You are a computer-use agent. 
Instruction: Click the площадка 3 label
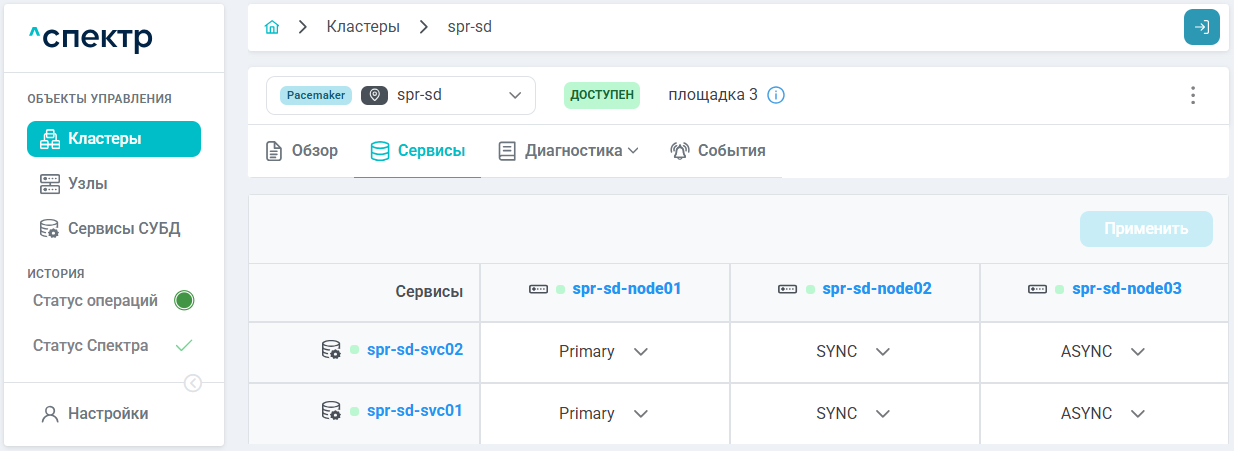click(713, 95)
